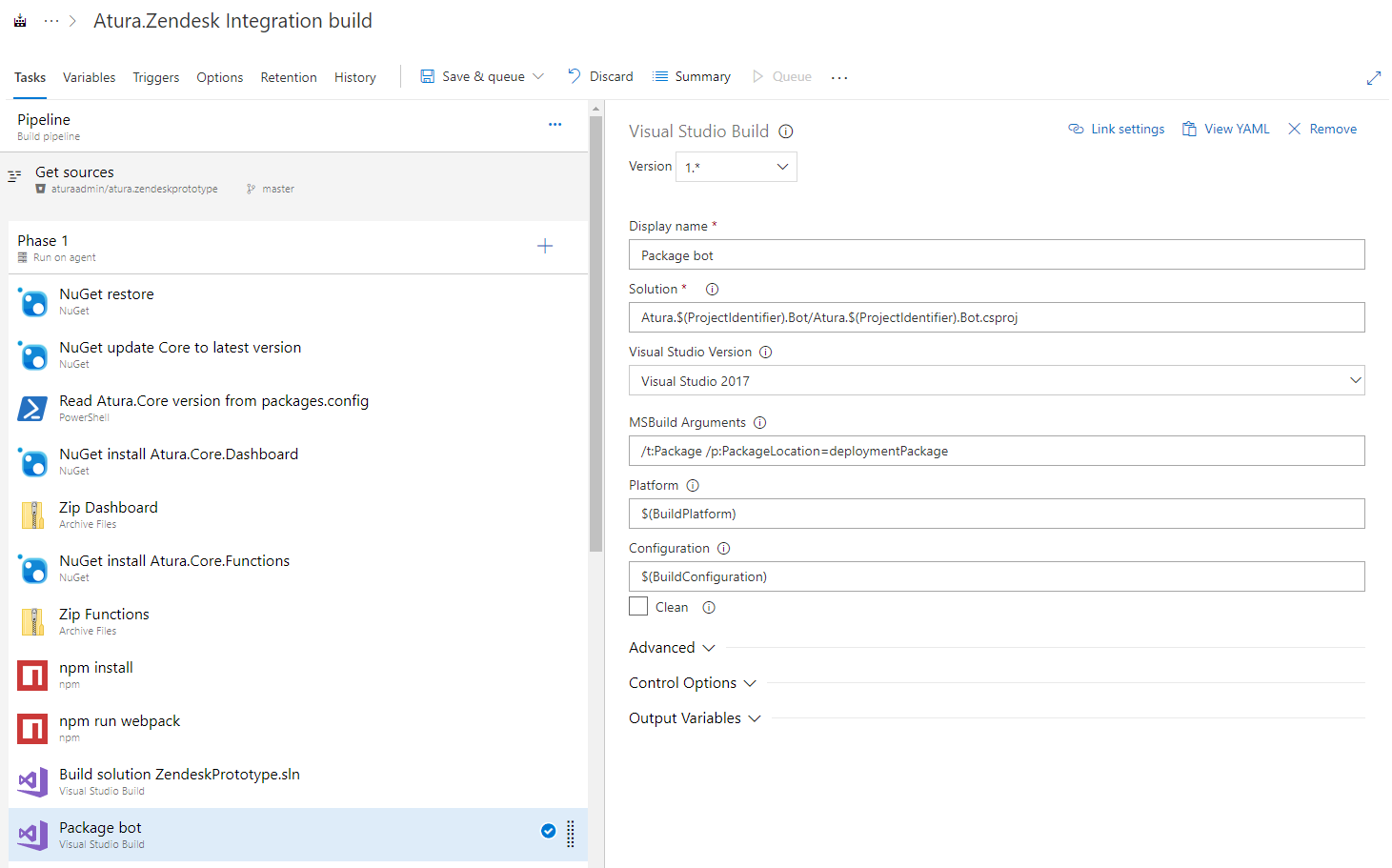Click the PowerShell icon for Read Atura.Core version
Screen dimensions: 1392x868
(x=33, y=410)
